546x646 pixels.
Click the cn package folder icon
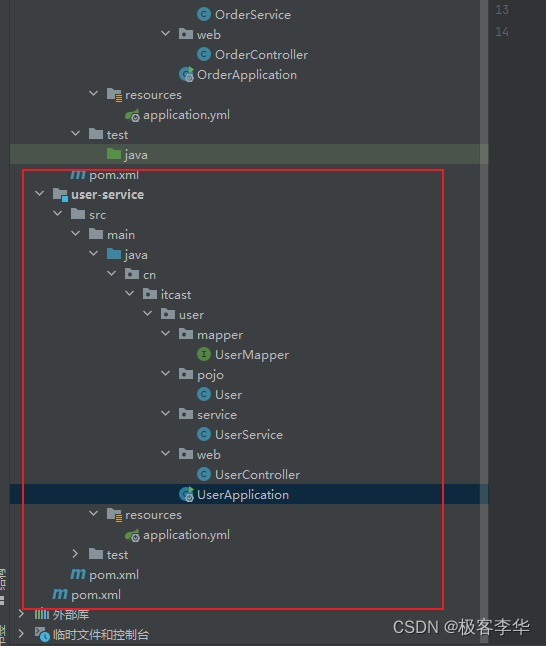132,274
